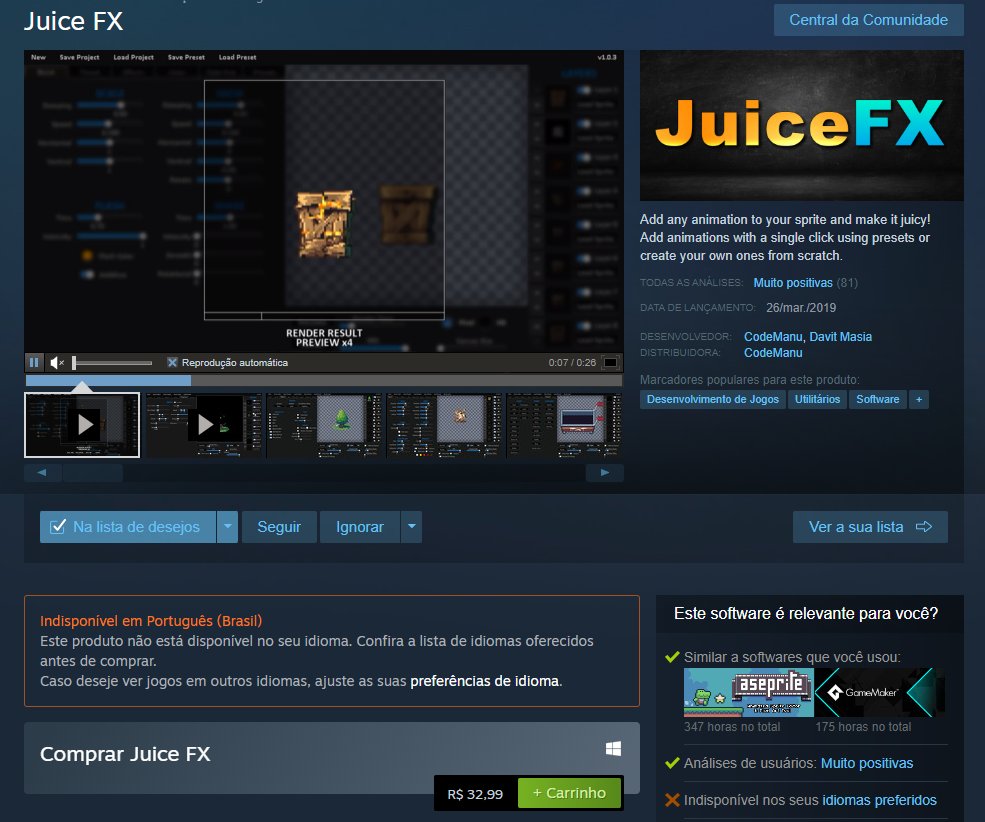Open the CodeManu publisher link
Screen dimensions: 985x822
coord(773,353)
